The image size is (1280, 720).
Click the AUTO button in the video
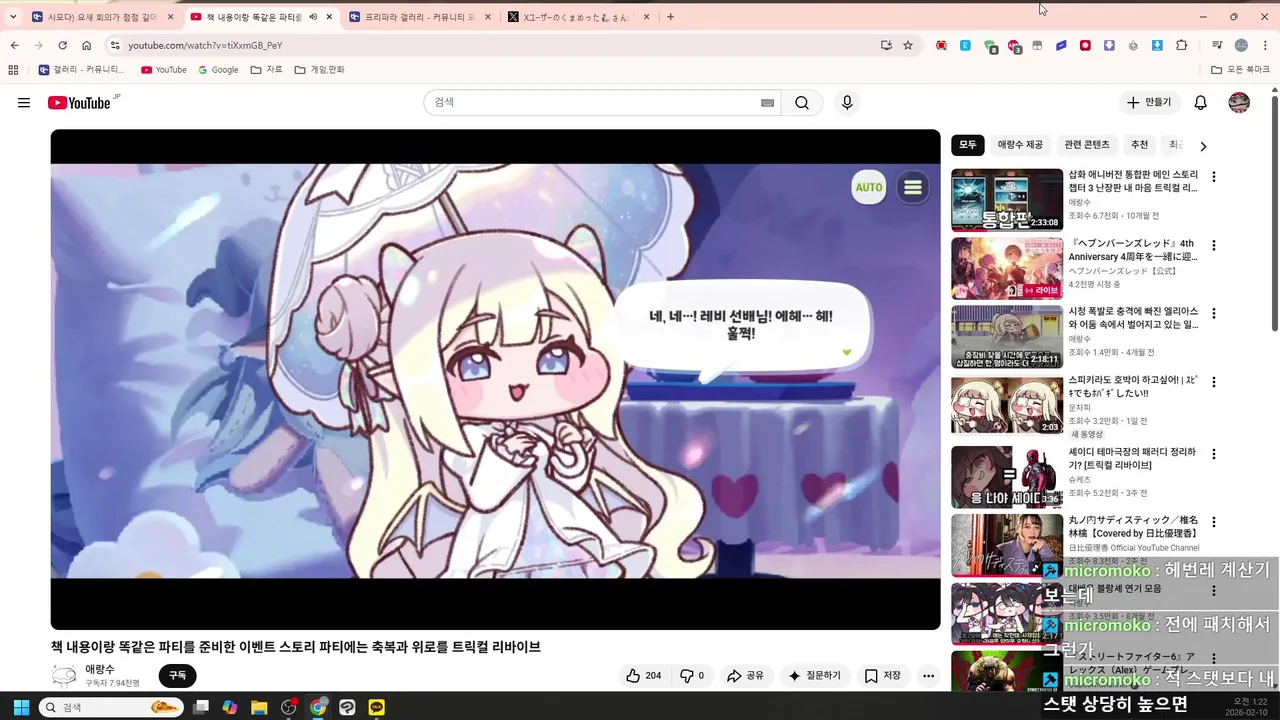point(869,187)
